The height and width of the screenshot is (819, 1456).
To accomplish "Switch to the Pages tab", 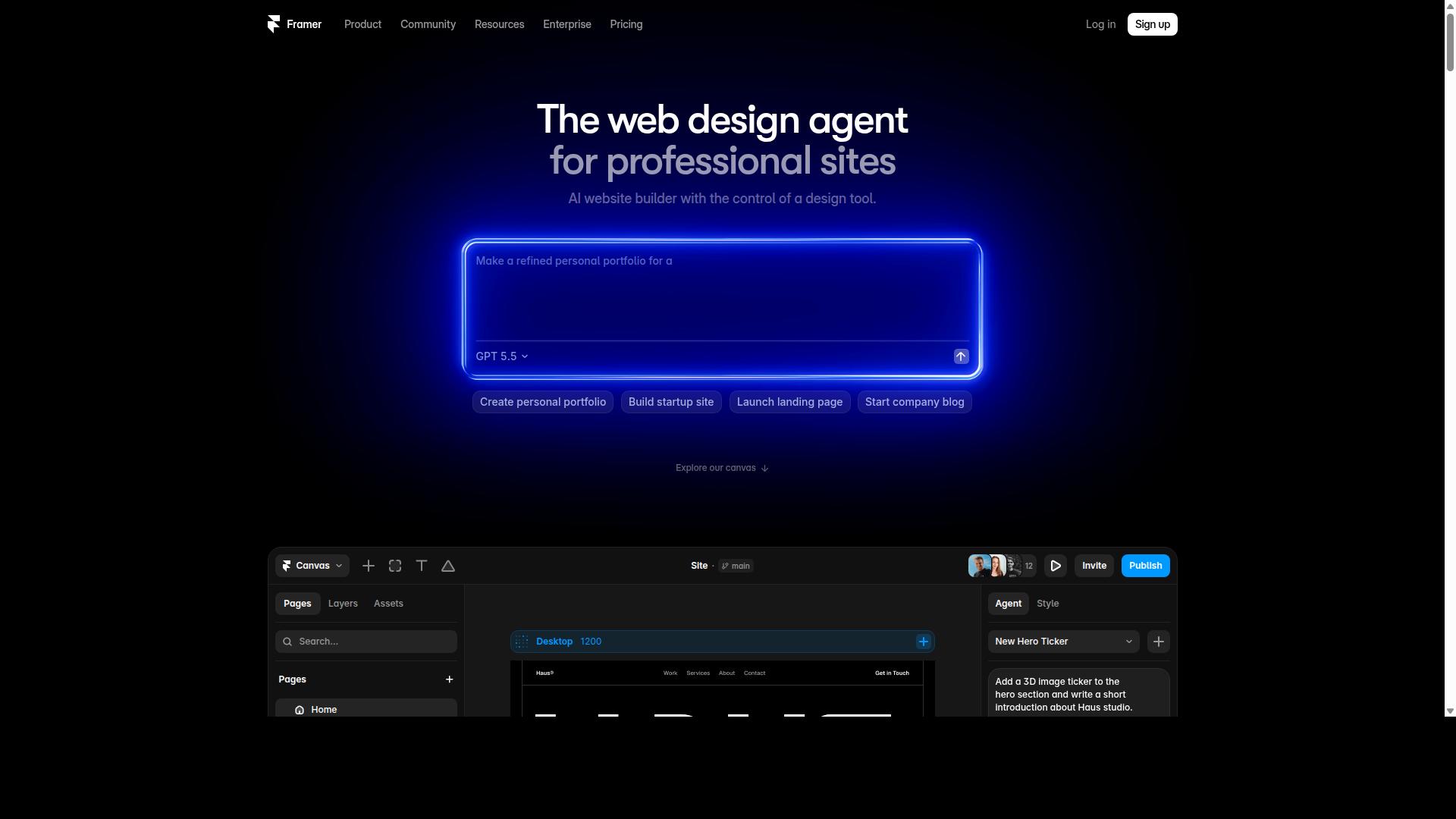I will pyautogui.click(x=297, y=604).
